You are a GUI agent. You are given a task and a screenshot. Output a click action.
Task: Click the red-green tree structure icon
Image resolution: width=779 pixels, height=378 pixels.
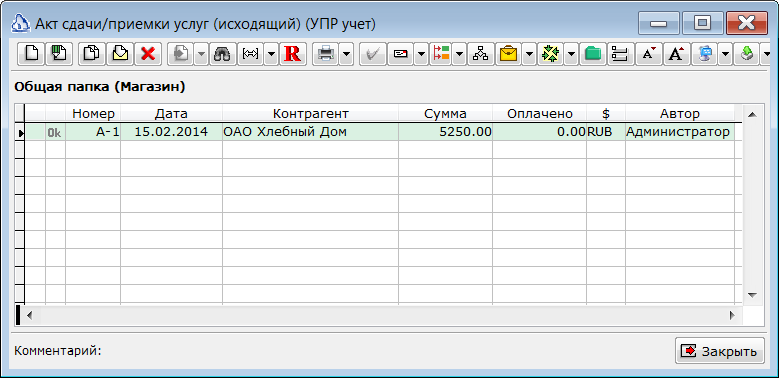point(441,53)
